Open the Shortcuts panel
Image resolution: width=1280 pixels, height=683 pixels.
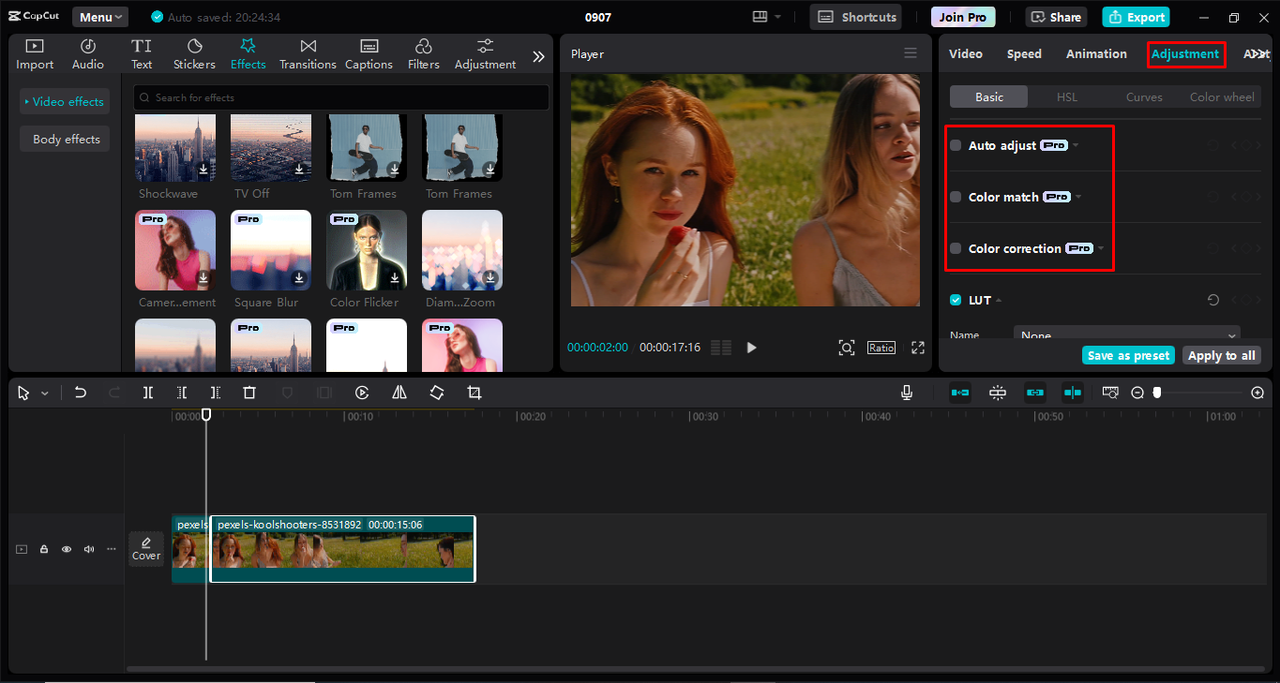(x=856, y=17)
